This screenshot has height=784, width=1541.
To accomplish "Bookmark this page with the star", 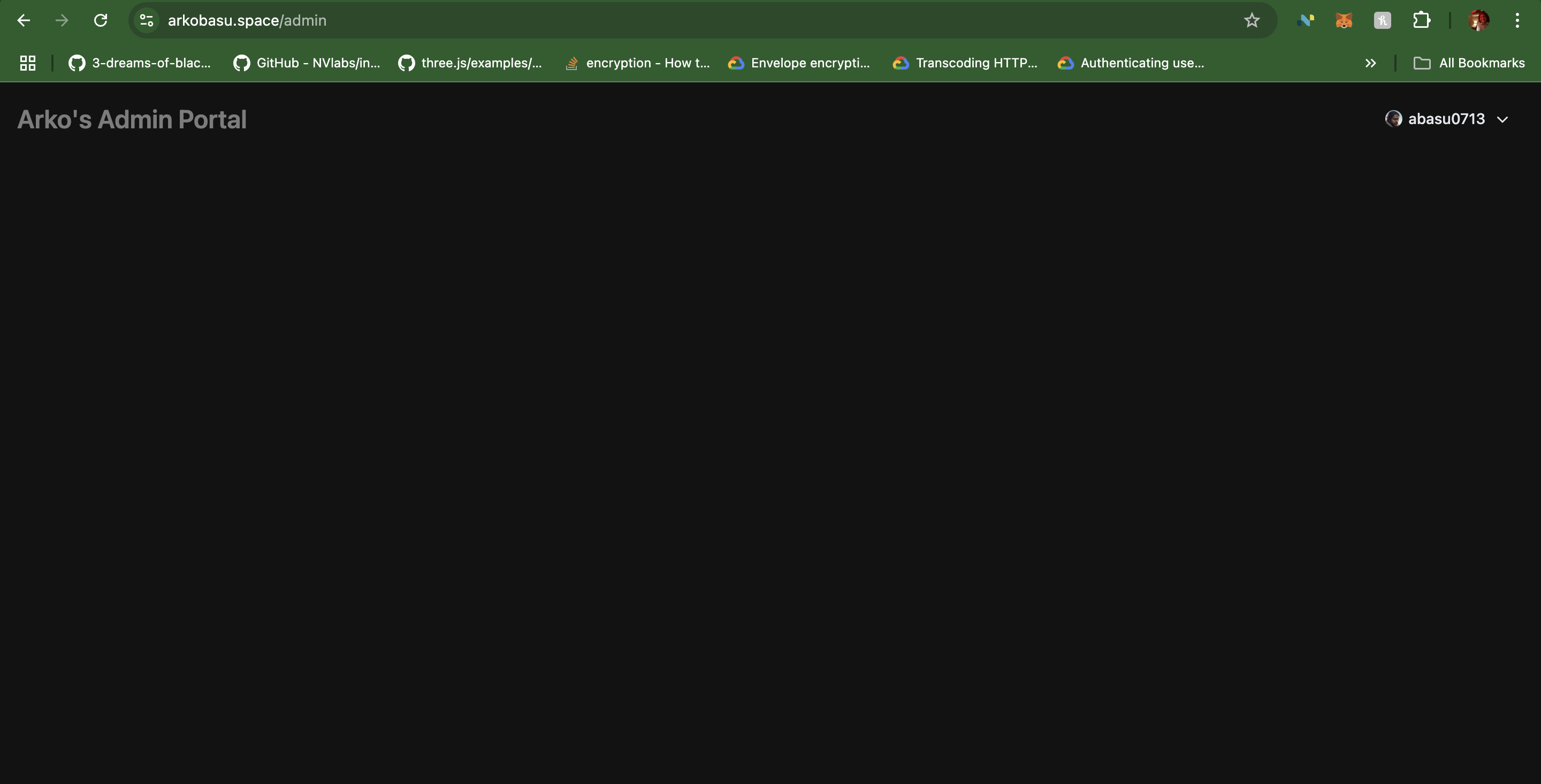I will [1252, 20].
